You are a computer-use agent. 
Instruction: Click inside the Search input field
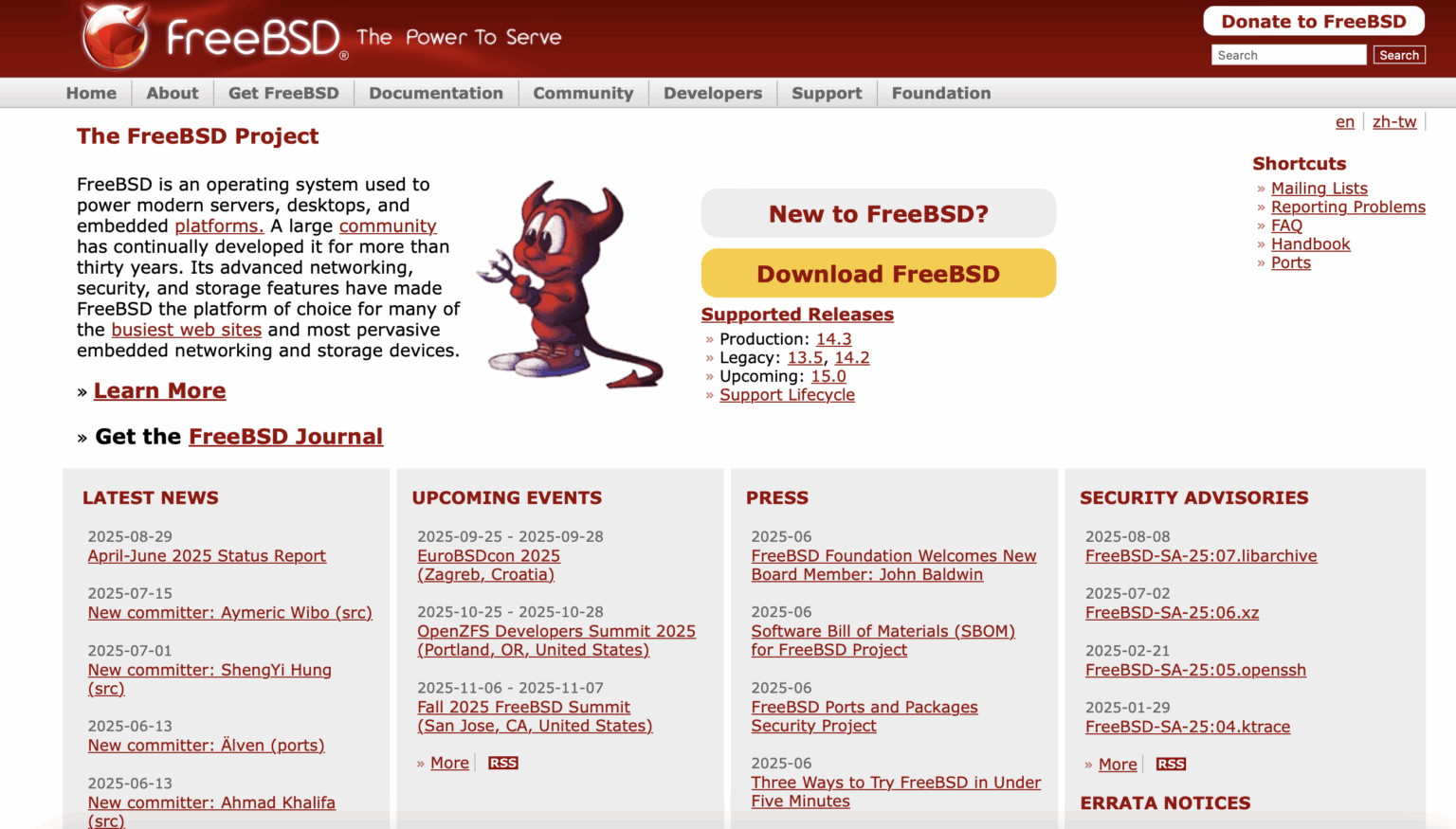[1287, 54]
